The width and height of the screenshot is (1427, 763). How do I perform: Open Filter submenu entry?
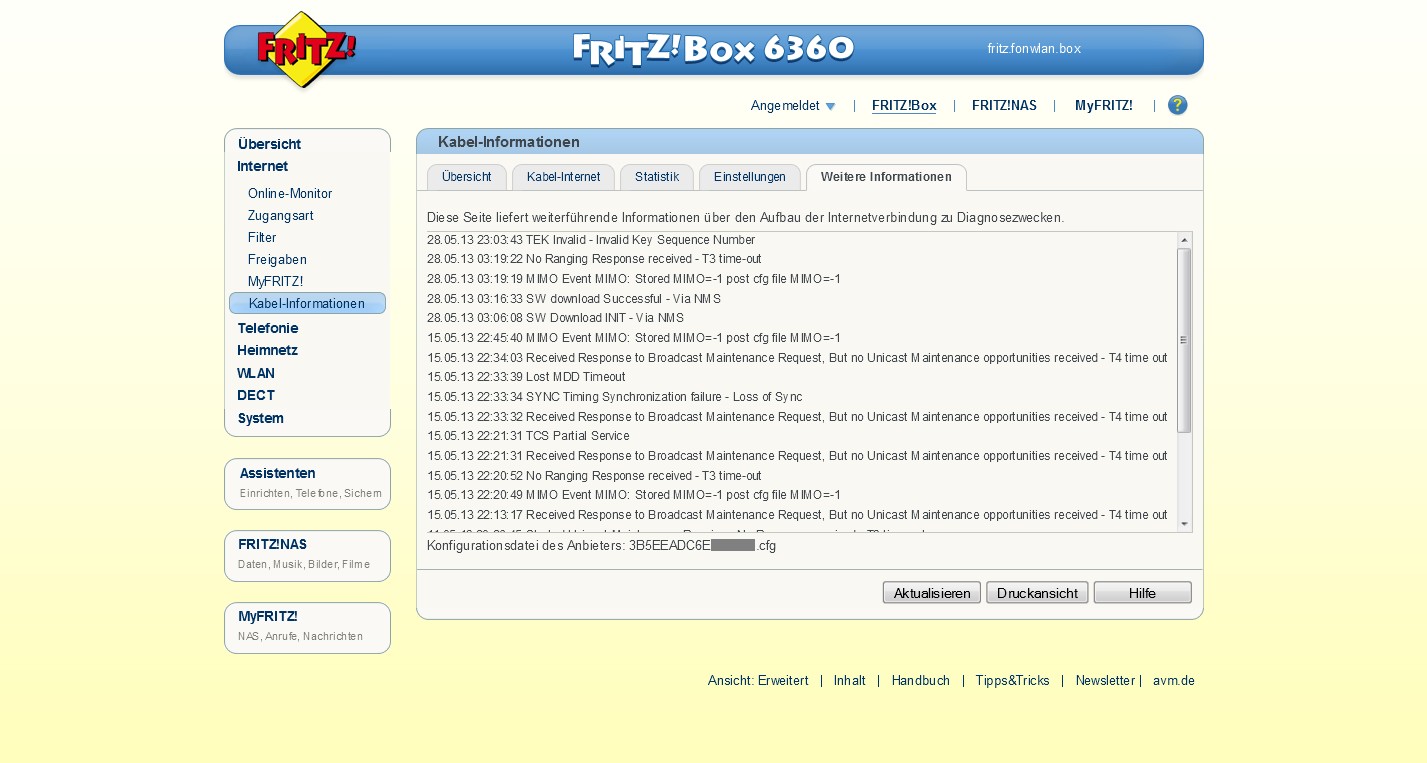click(262, 237)
